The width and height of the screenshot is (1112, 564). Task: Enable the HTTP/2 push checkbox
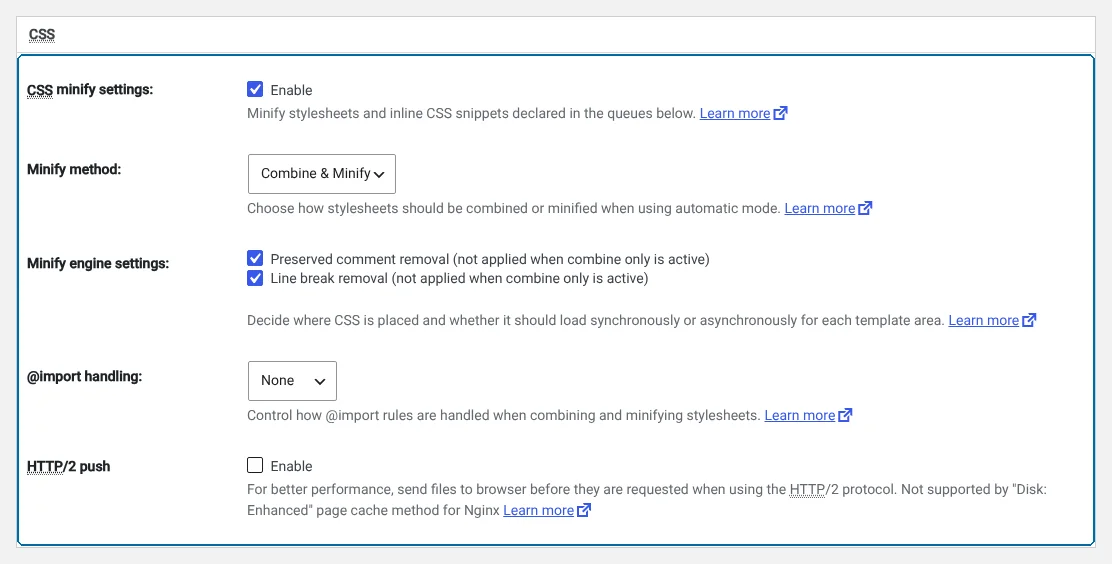[255, 465]
